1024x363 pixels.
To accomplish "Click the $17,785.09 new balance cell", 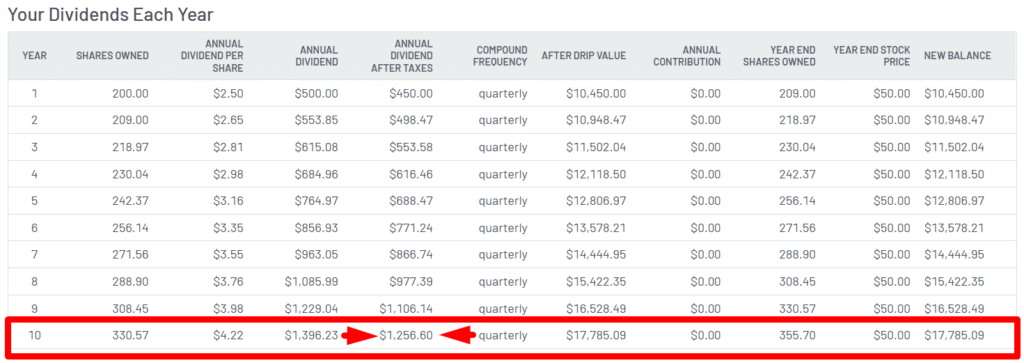I will (x=953, y=336).
